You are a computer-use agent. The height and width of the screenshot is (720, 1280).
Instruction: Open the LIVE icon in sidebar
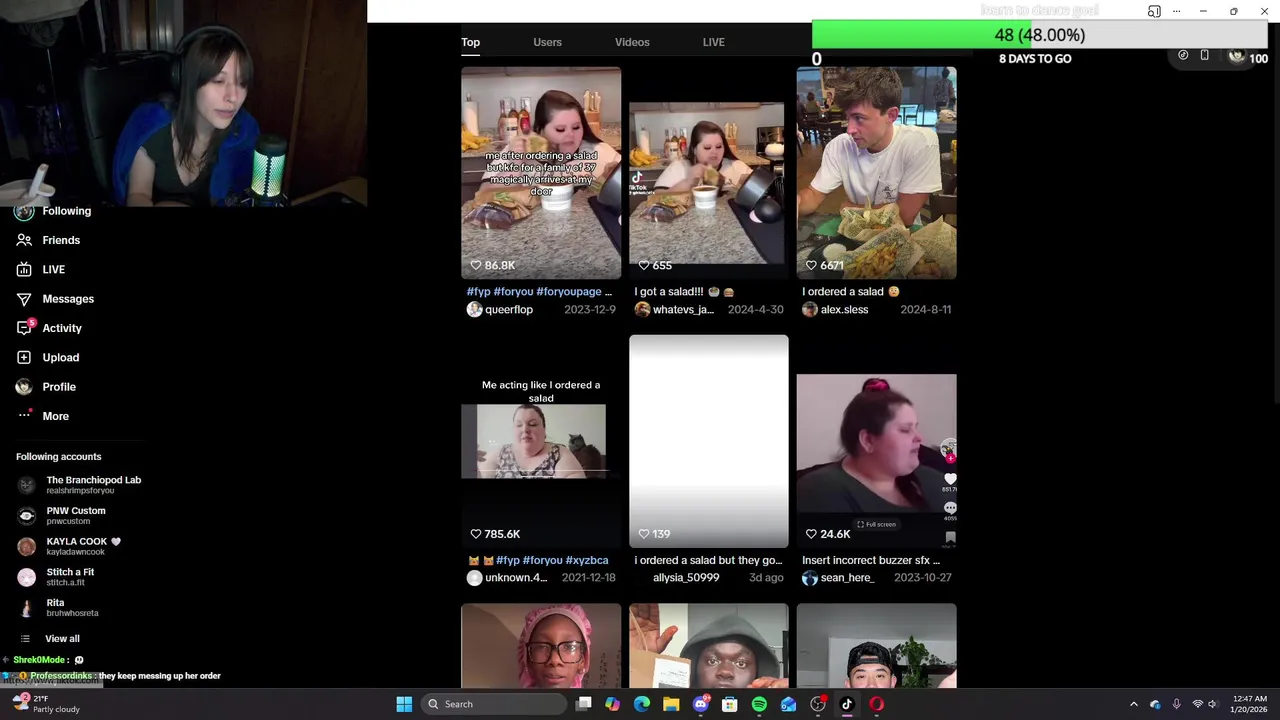point(24,269)
